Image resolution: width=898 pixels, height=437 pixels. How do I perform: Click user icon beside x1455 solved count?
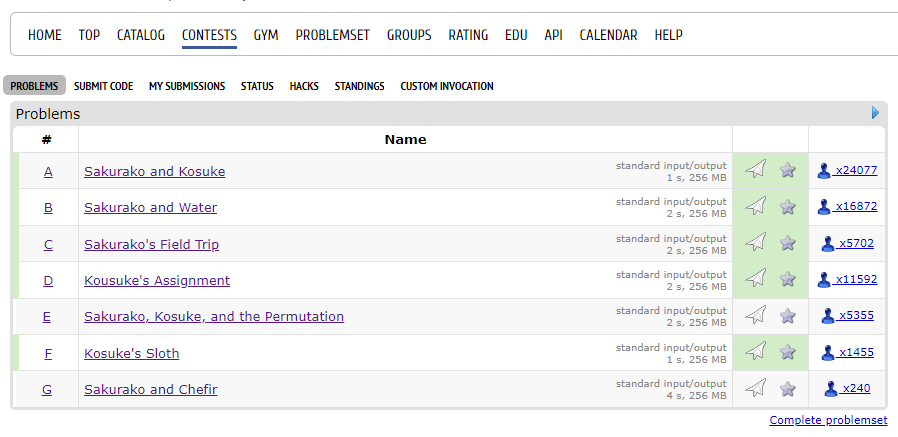pos(828,353)
